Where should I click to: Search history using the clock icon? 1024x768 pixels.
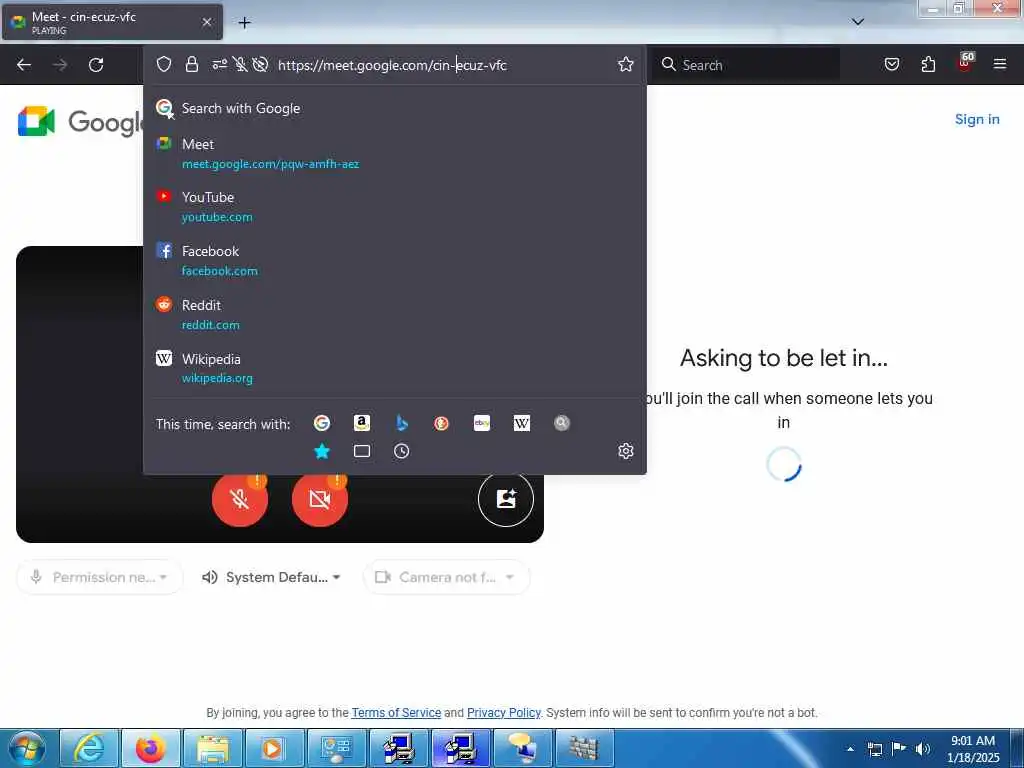(x=402, y=451)
